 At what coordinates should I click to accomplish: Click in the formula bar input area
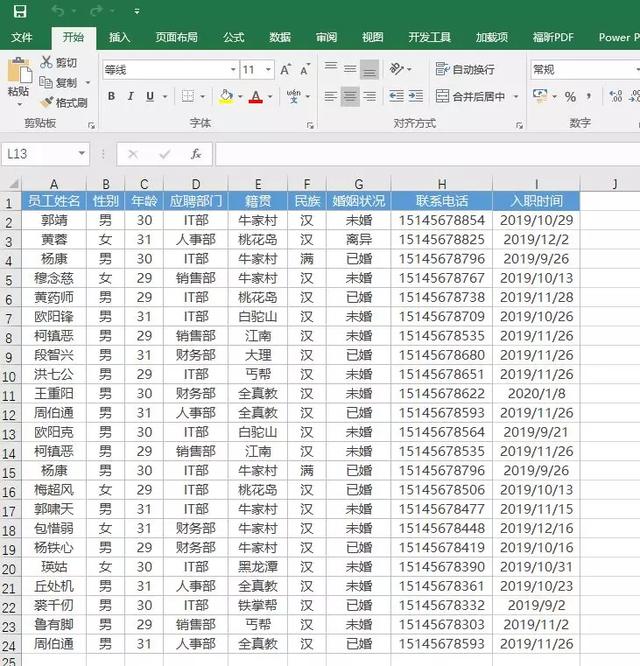point(428,154)
